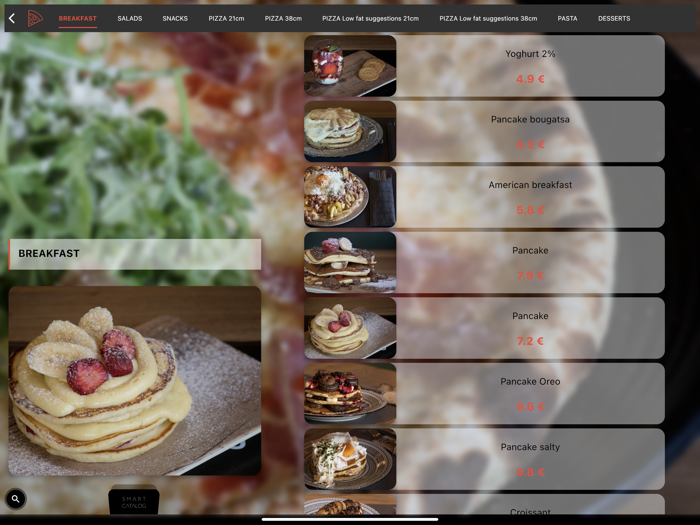Screen dimensions: 700x525
Task: Tap the BREAKFAST category heading banner
Action: (135, 254)
